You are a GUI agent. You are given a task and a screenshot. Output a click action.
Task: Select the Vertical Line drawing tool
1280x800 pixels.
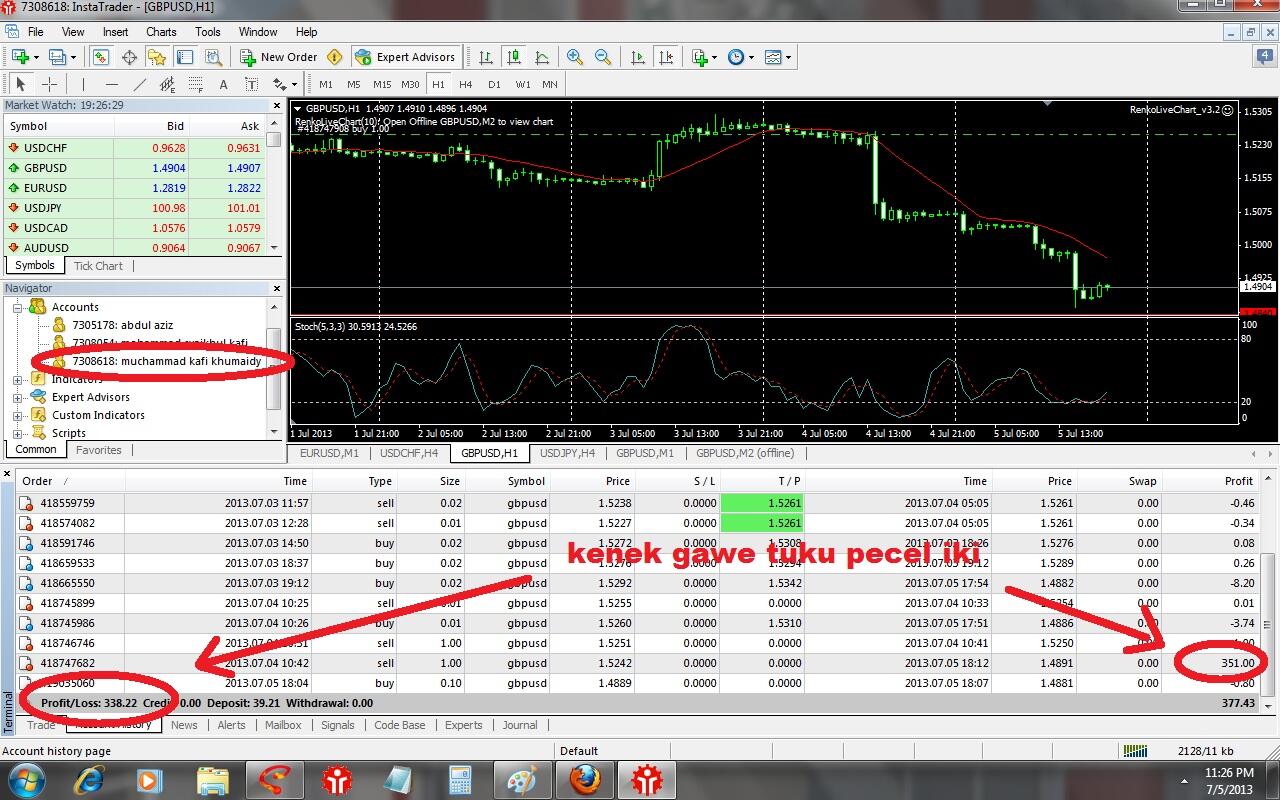83,84
